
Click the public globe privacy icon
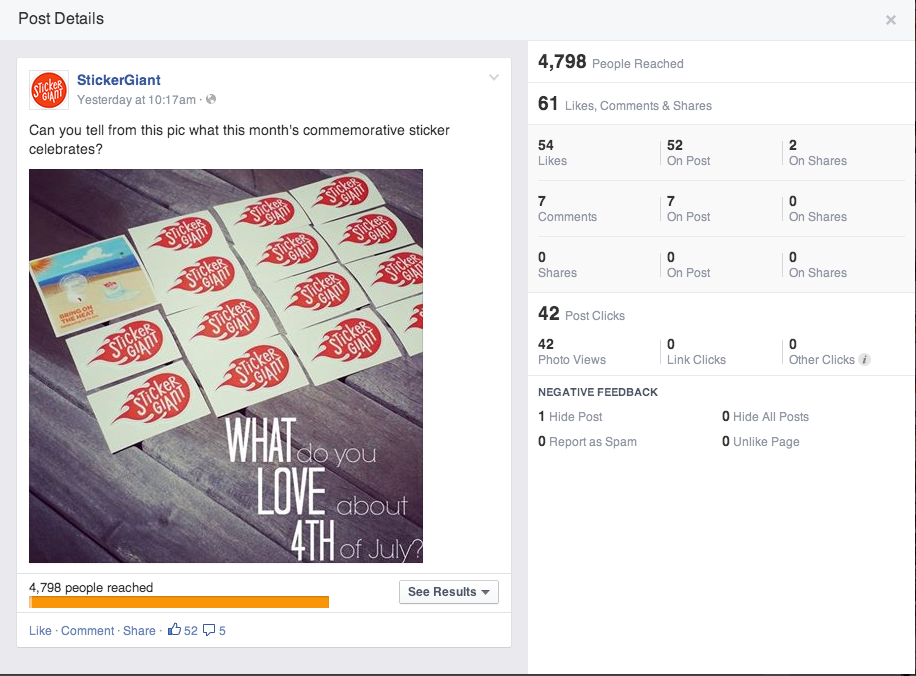click(211, 99)
